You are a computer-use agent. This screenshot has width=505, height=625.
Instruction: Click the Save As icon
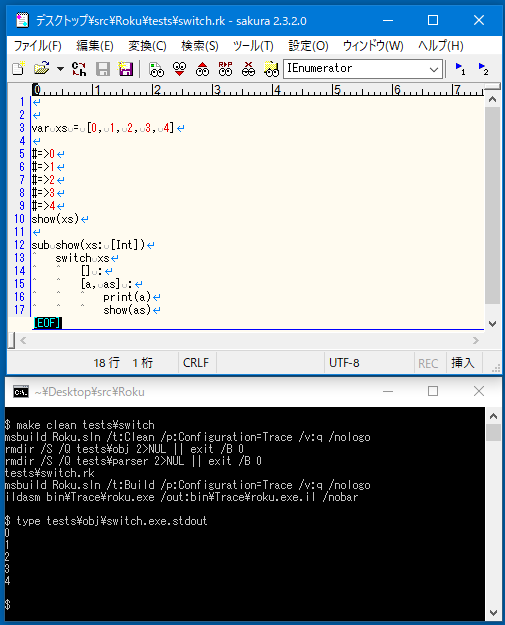(126, 69)
